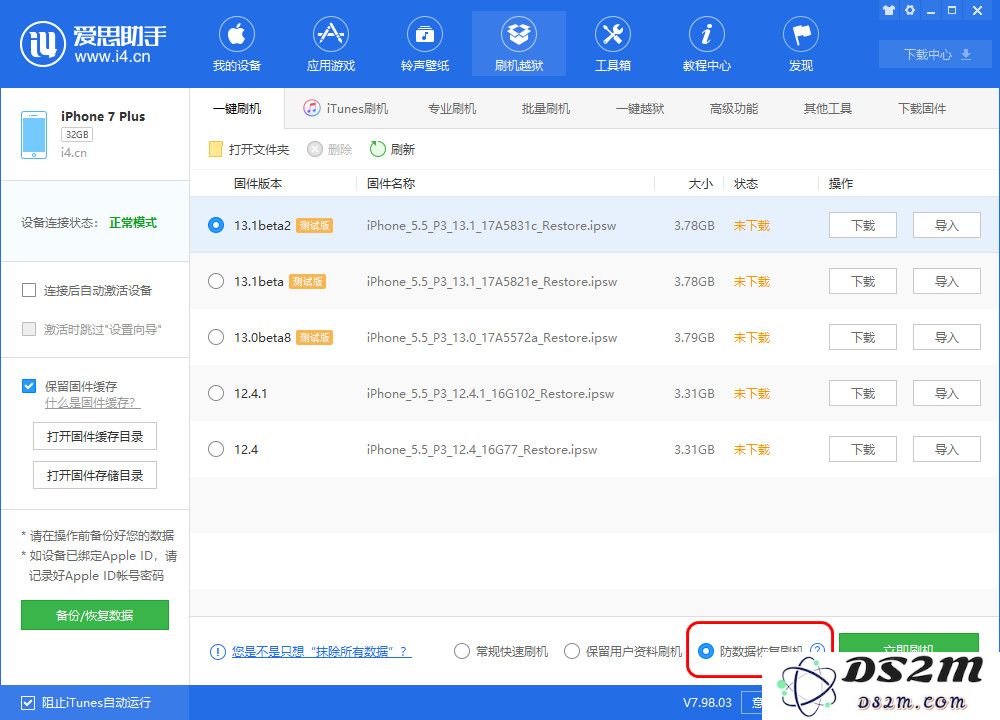Enable 连接后自动激活设备 checkbox
Image resolution: width=1000 pixels, height=720 pixels.
(29, 291)
